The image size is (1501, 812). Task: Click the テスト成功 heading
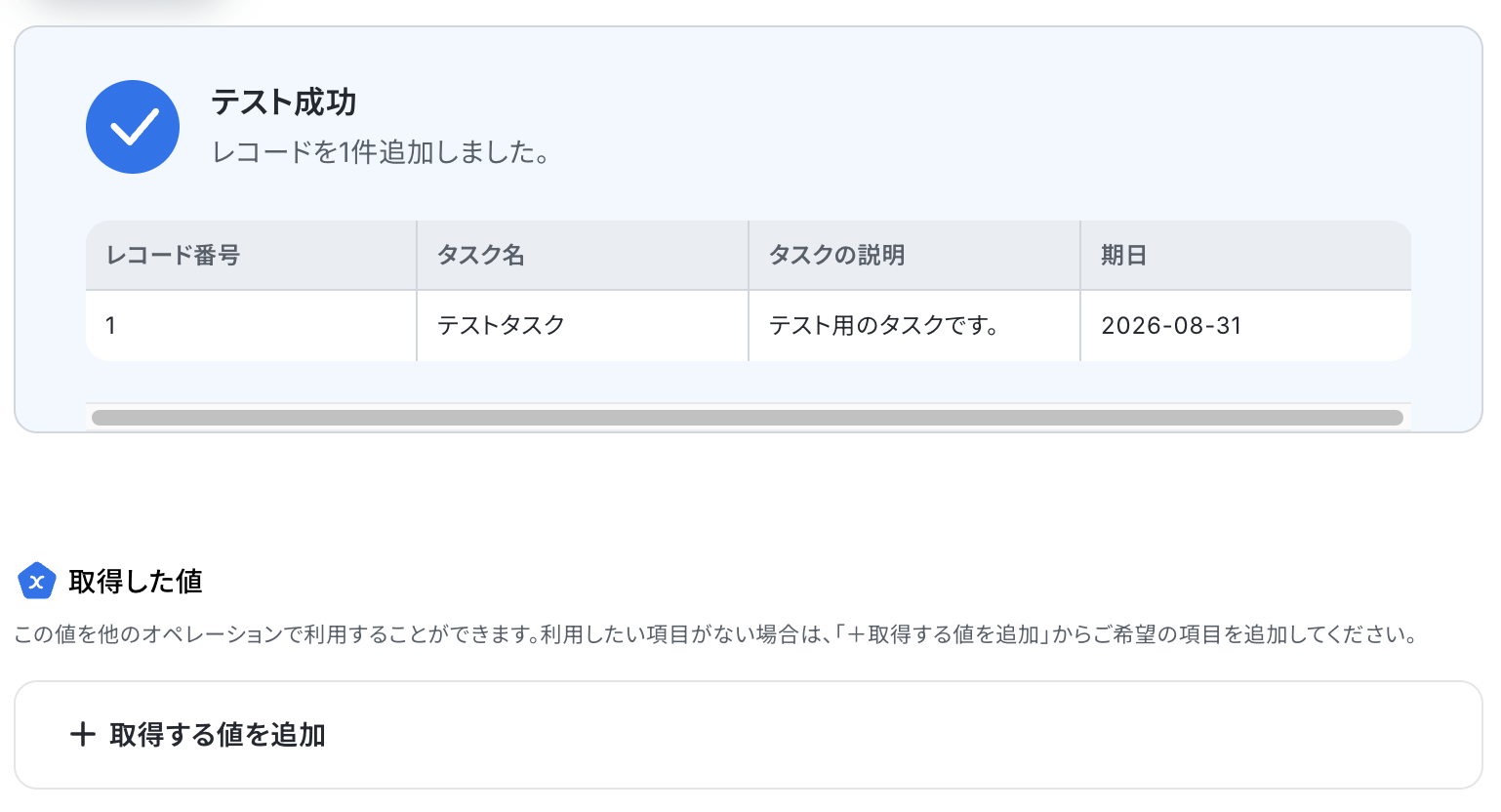(284, 101)
